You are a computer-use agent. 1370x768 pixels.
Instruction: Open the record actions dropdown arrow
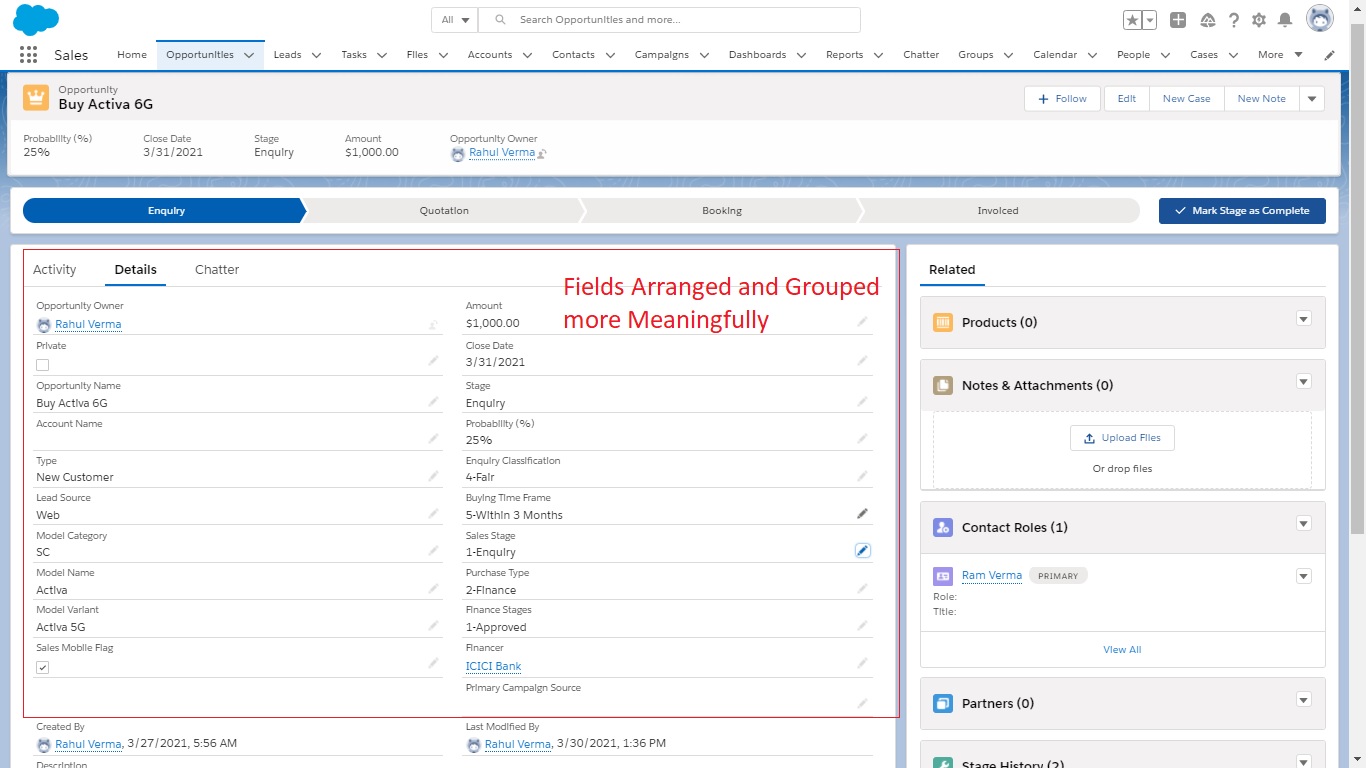1312,99
